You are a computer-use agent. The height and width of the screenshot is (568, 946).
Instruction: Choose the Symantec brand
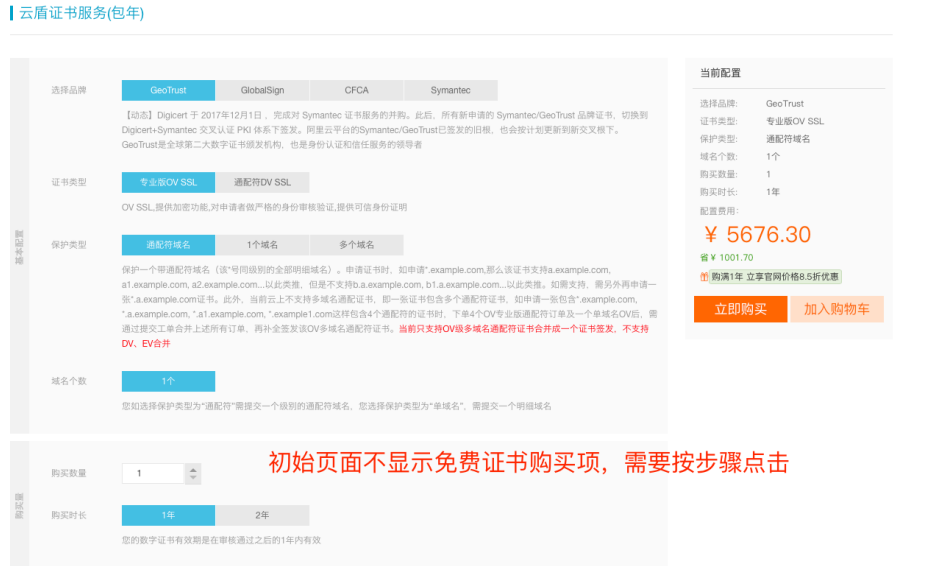click(451, 90)
